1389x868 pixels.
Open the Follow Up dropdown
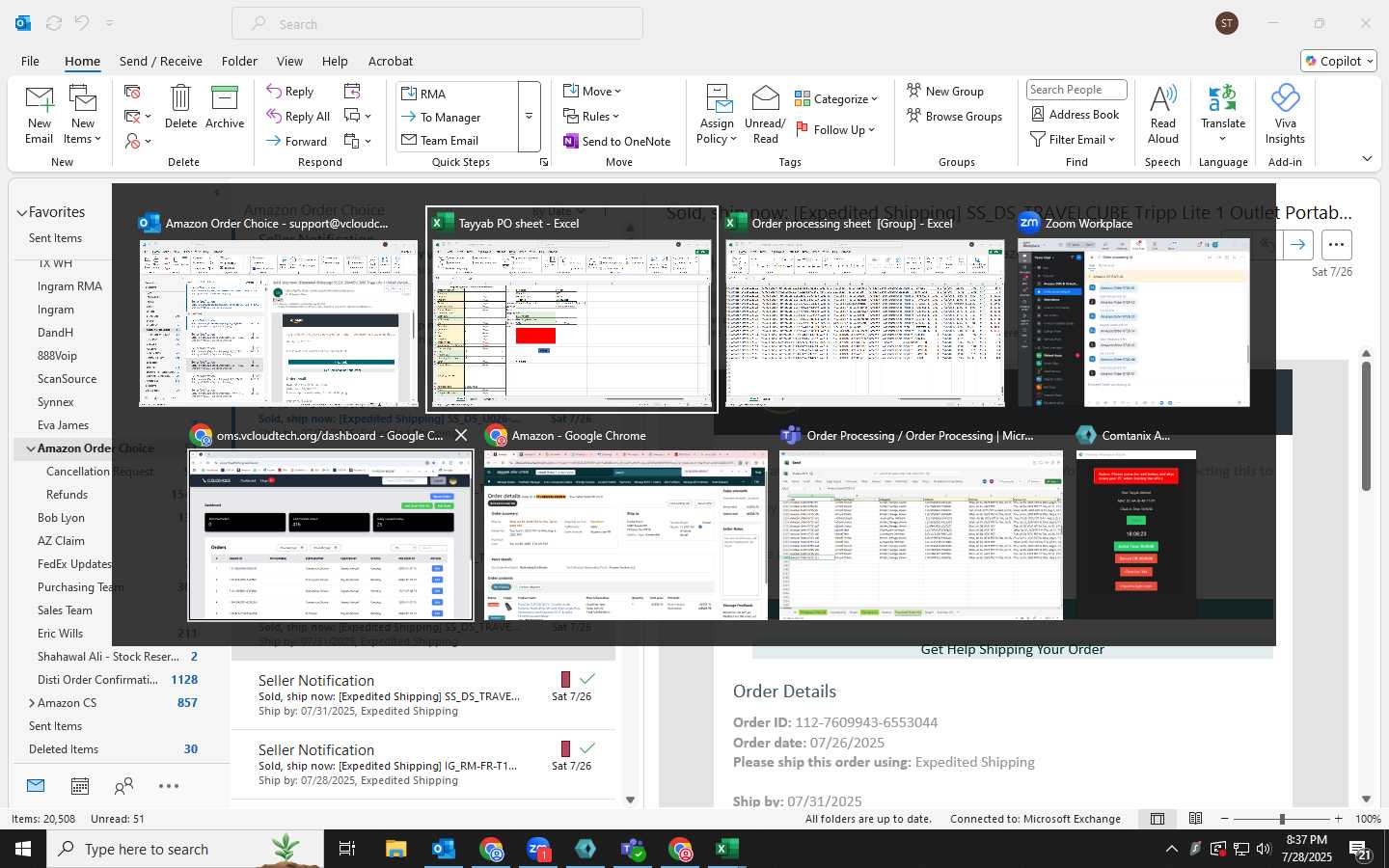click(x=835, y=129)
